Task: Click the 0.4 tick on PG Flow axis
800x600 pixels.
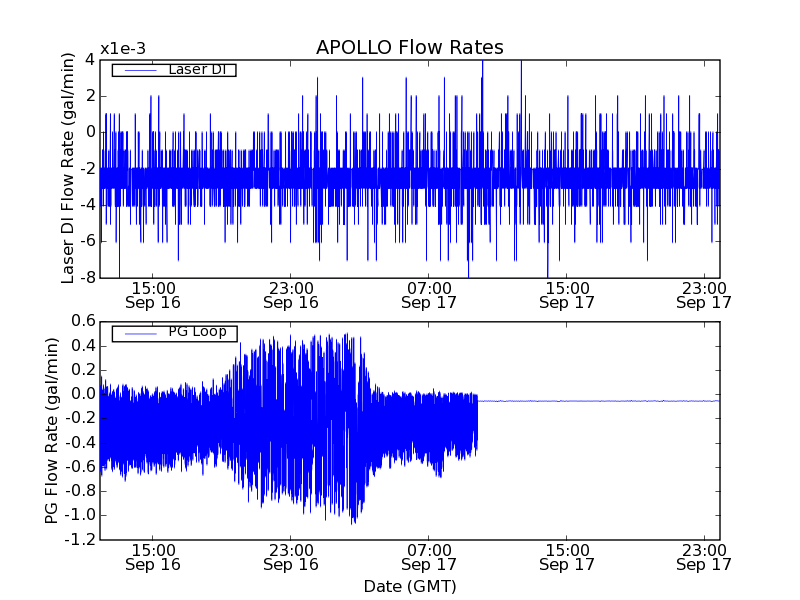Action: point(83,346)
